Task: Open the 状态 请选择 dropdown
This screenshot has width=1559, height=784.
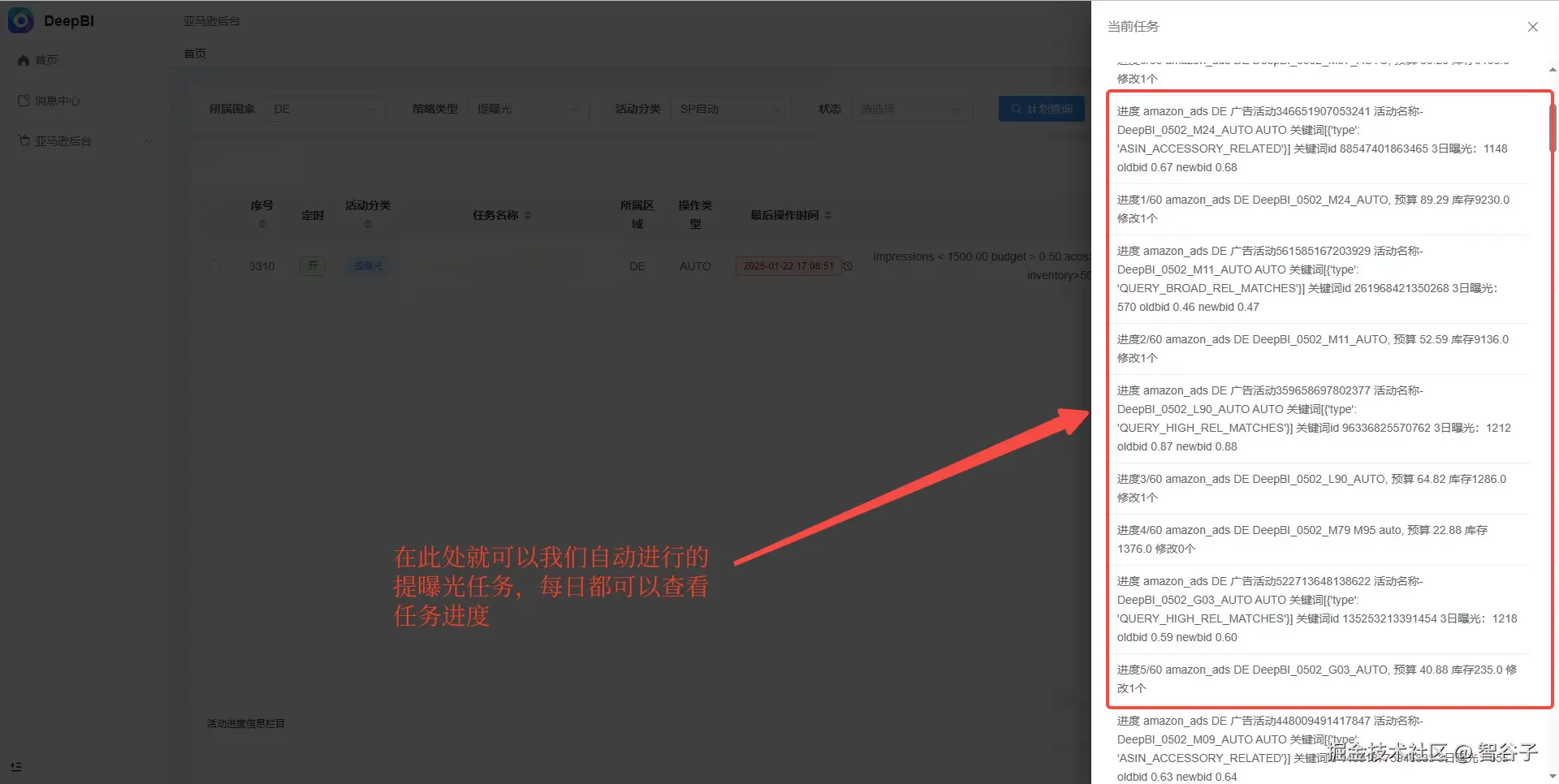Action: click(x=911, y=109)
